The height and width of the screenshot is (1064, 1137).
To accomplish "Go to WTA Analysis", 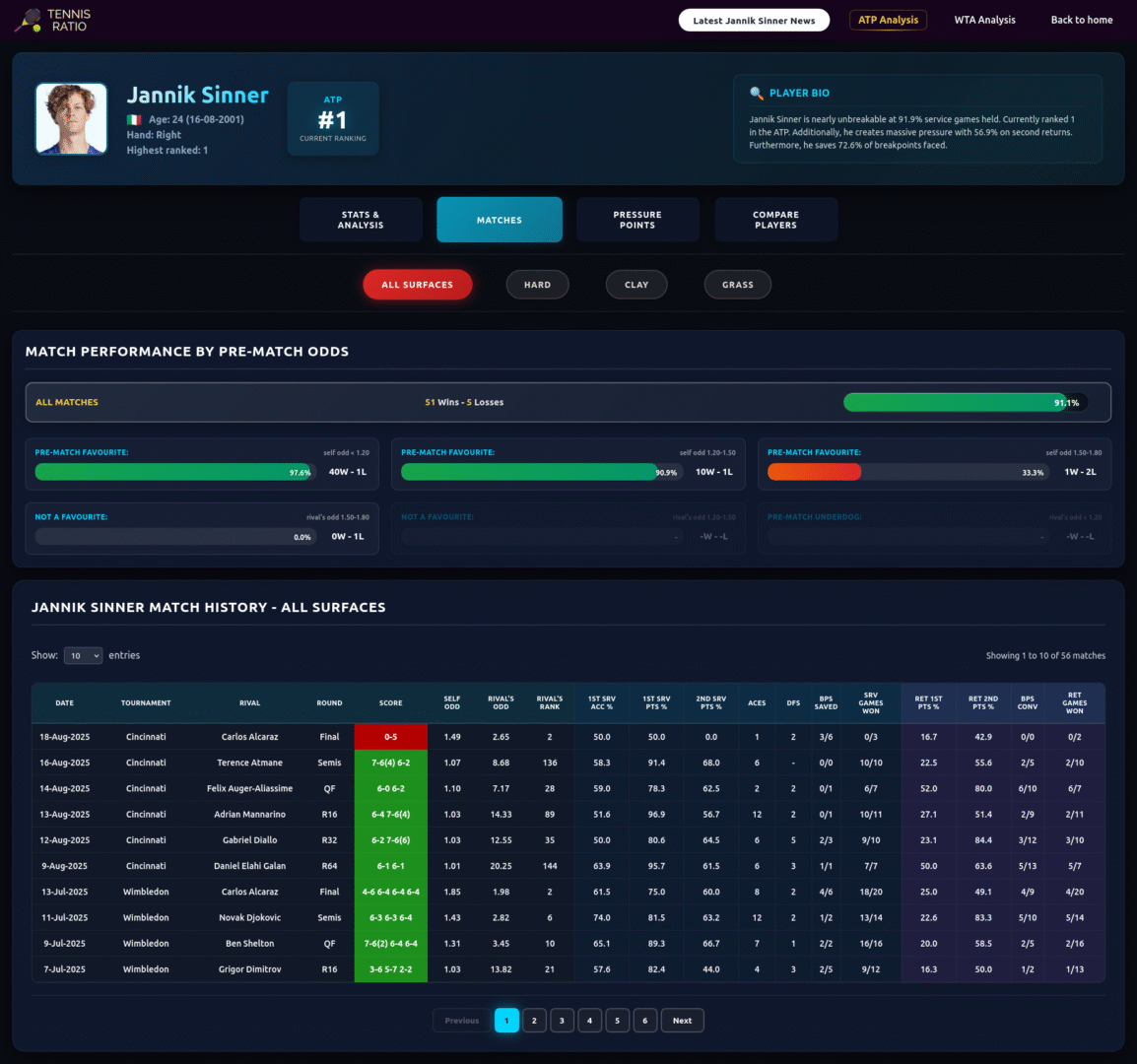I will tap(984, 20).
